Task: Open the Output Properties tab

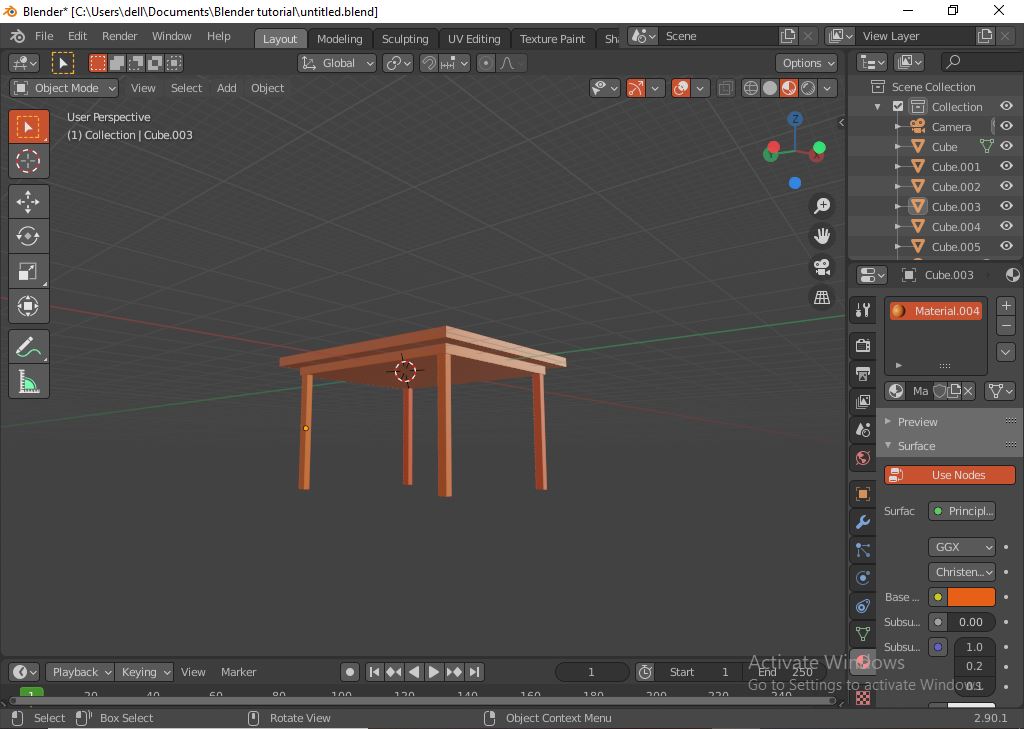Action: (862, 374)
